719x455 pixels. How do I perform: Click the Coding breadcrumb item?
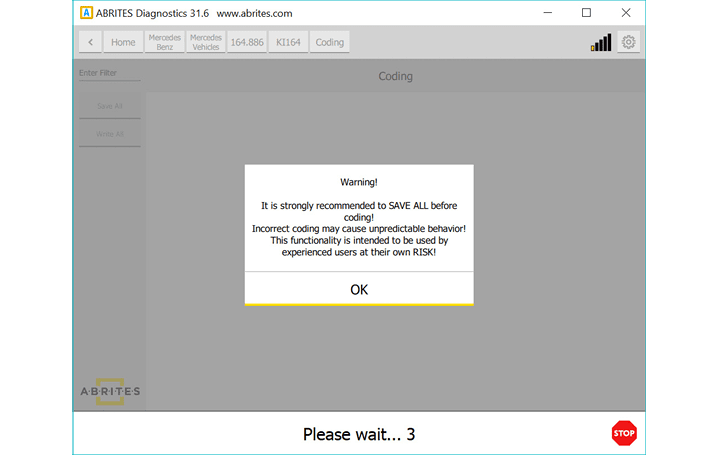coord(329,42)
